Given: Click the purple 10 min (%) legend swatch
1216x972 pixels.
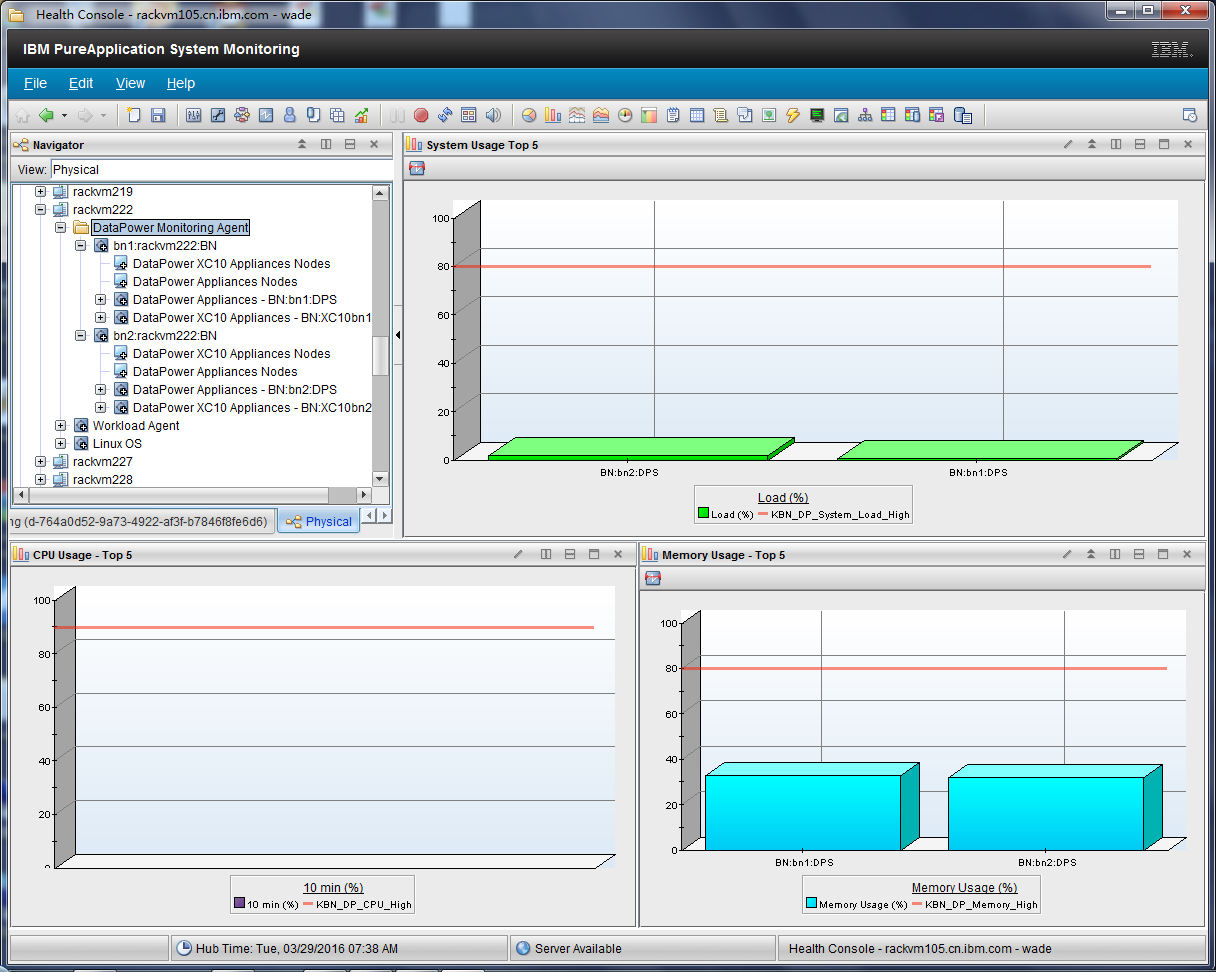Looking at the screenshot, I should pos(239,903).
